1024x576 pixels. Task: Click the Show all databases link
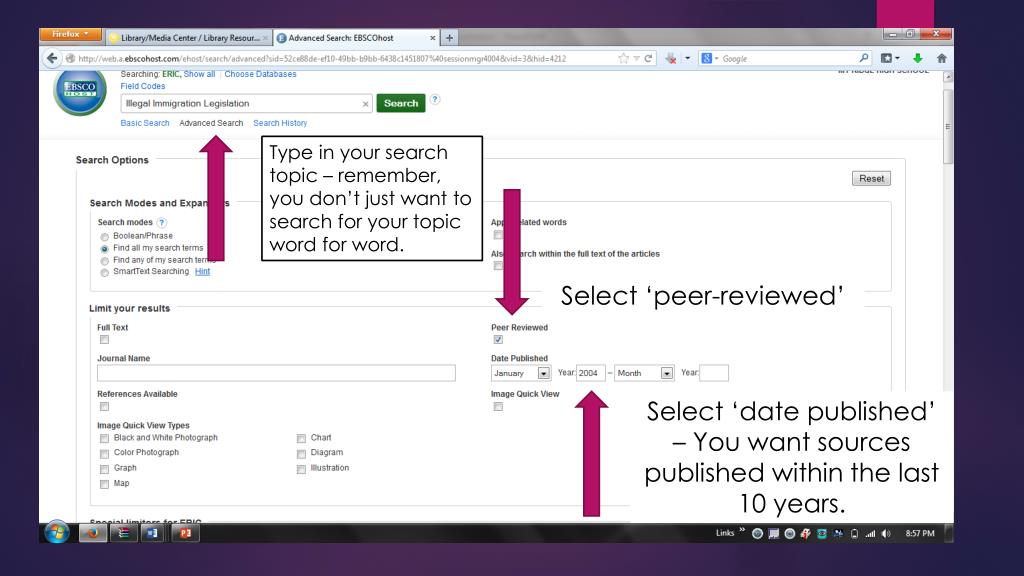click(x=199, y=74)
